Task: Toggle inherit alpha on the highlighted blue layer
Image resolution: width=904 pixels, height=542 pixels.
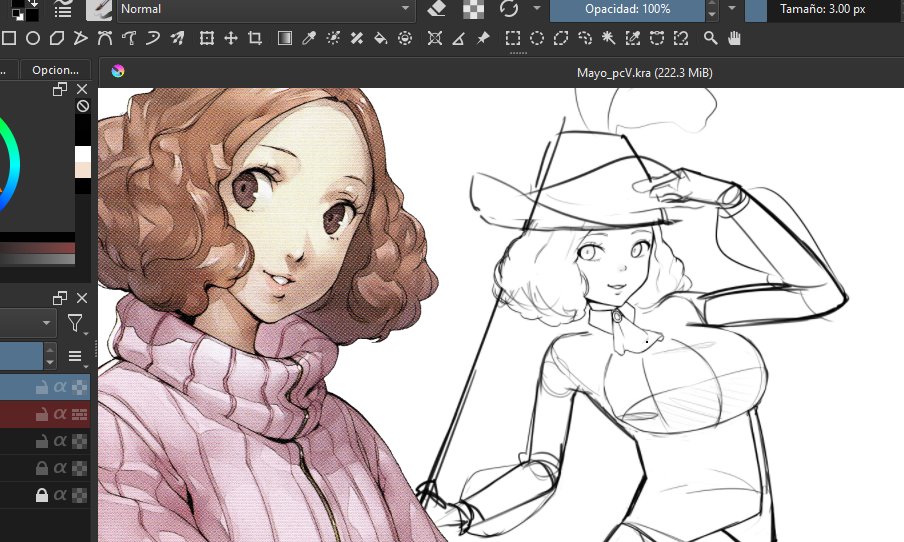Action: 60,386
